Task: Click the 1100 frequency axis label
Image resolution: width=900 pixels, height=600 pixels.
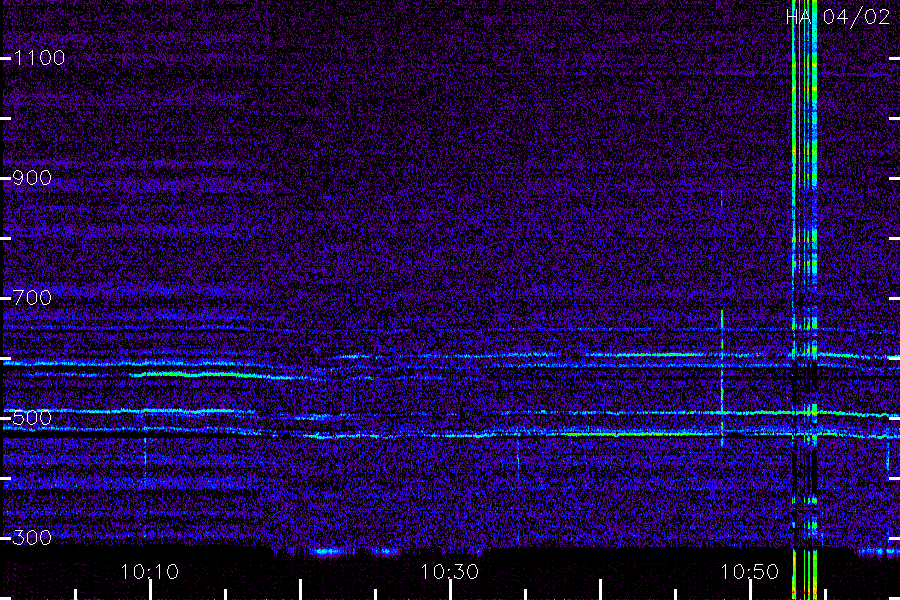Action: click(39, 58)
